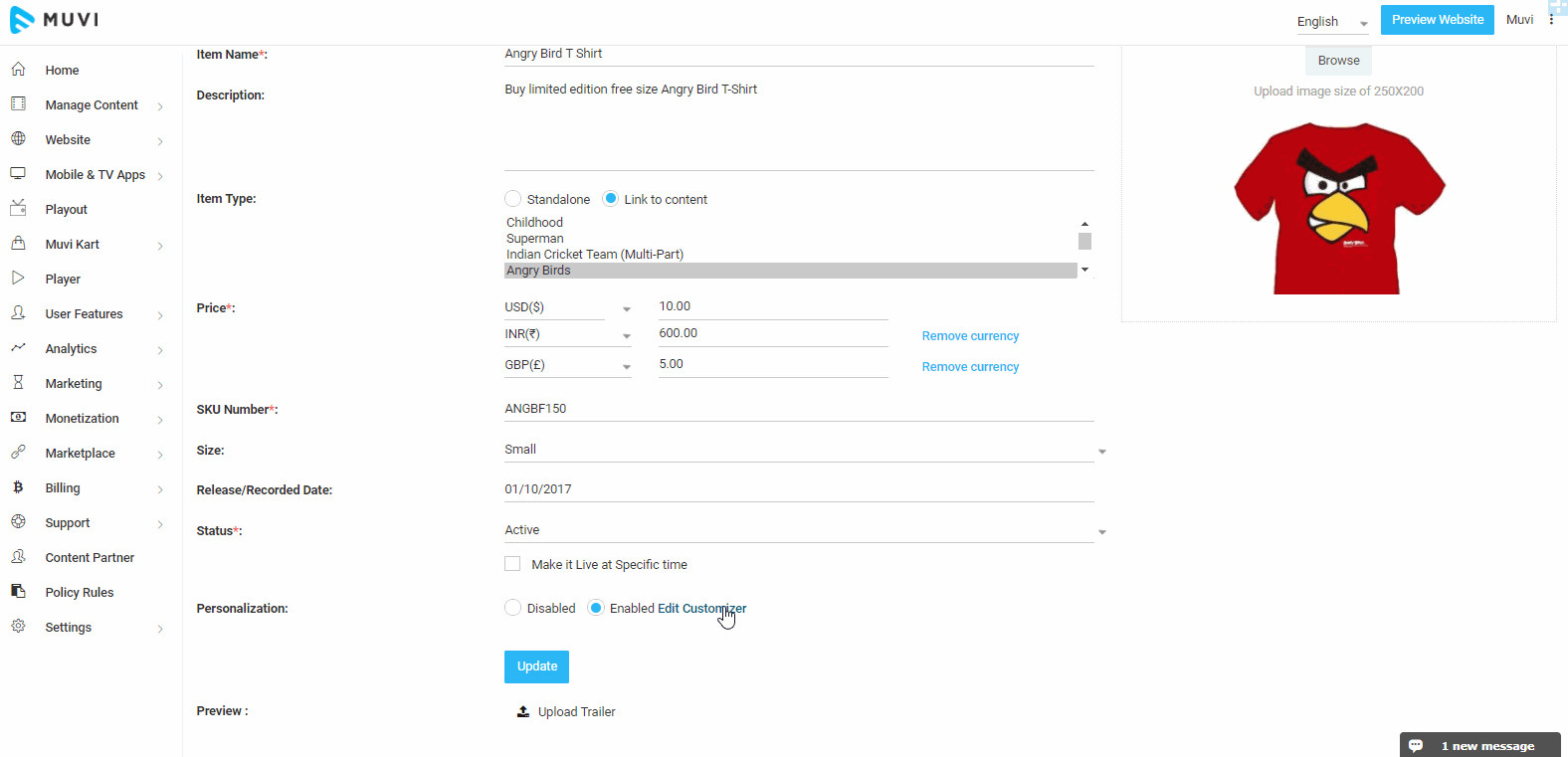Click the Angry Bird T-shirt thumbnail
This screenshot has width=1568, height=757.
(1339, 208)
